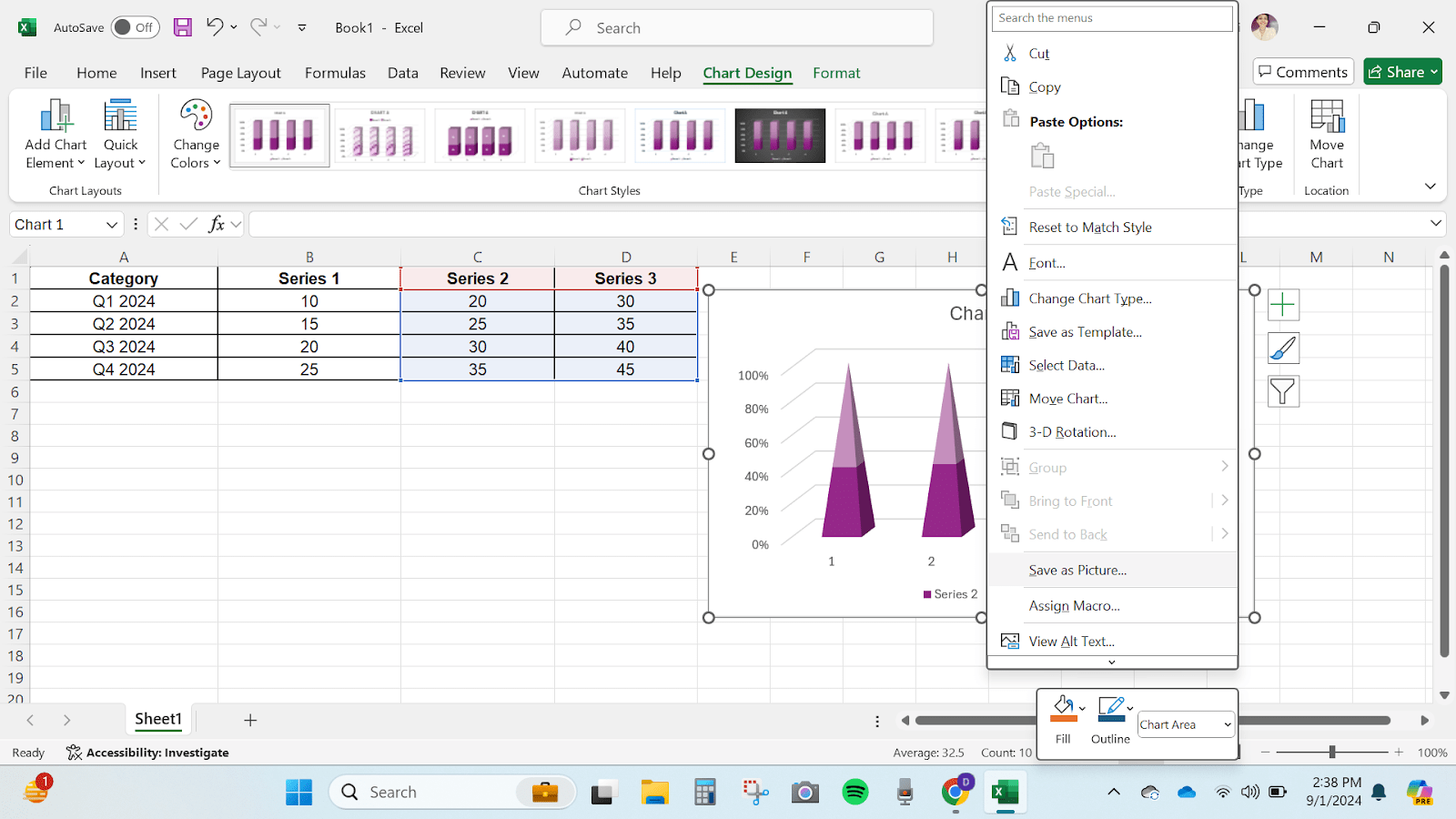Choose Select Data from the context menu
Image resolution: width=1456 pixels, height=819 pixels.
pos(1067,365)
